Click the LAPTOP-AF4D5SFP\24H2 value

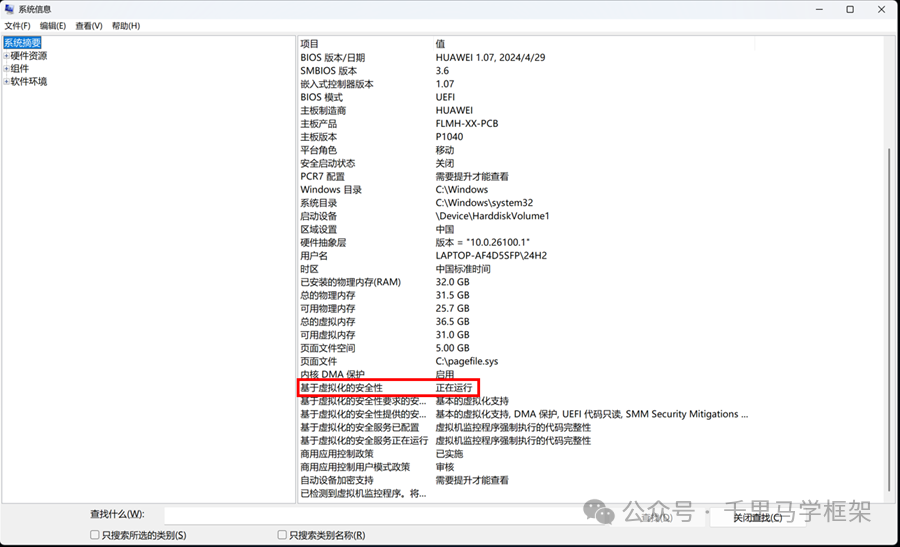491,255
